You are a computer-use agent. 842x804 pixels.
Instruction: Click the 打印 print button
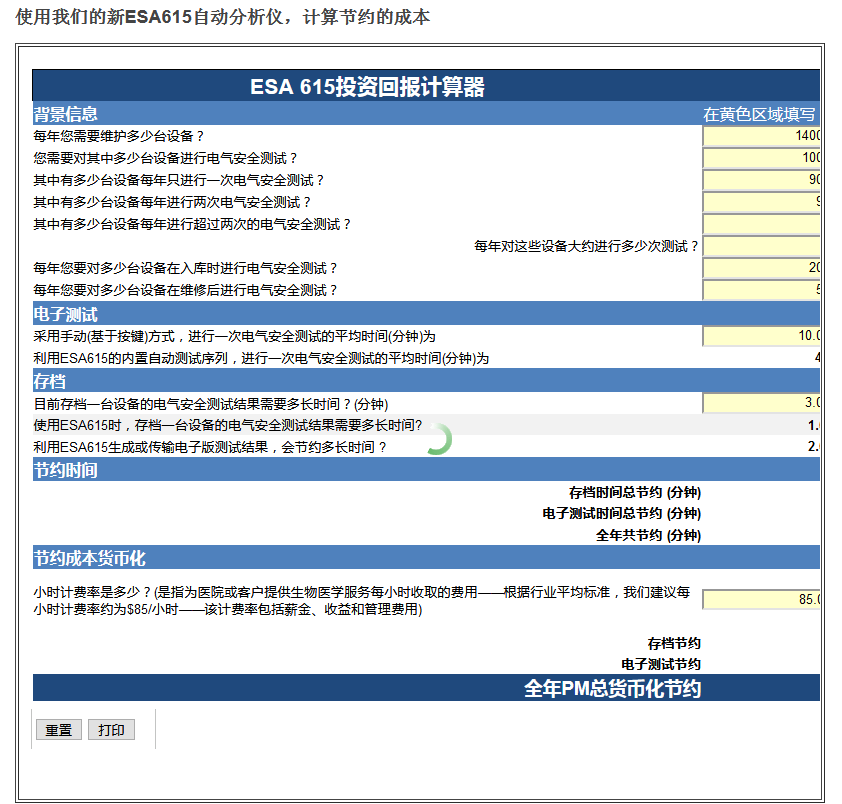pyautogui.click(x=111, y=729)
